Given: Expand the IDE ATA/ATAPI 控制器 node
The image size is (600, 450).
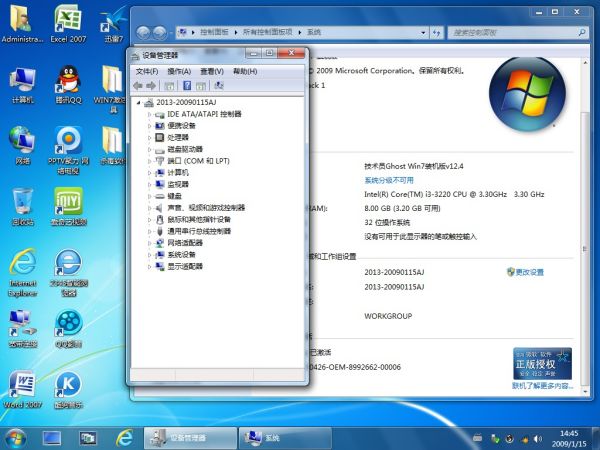Looking at the screenshot, I should click(149, 115).
